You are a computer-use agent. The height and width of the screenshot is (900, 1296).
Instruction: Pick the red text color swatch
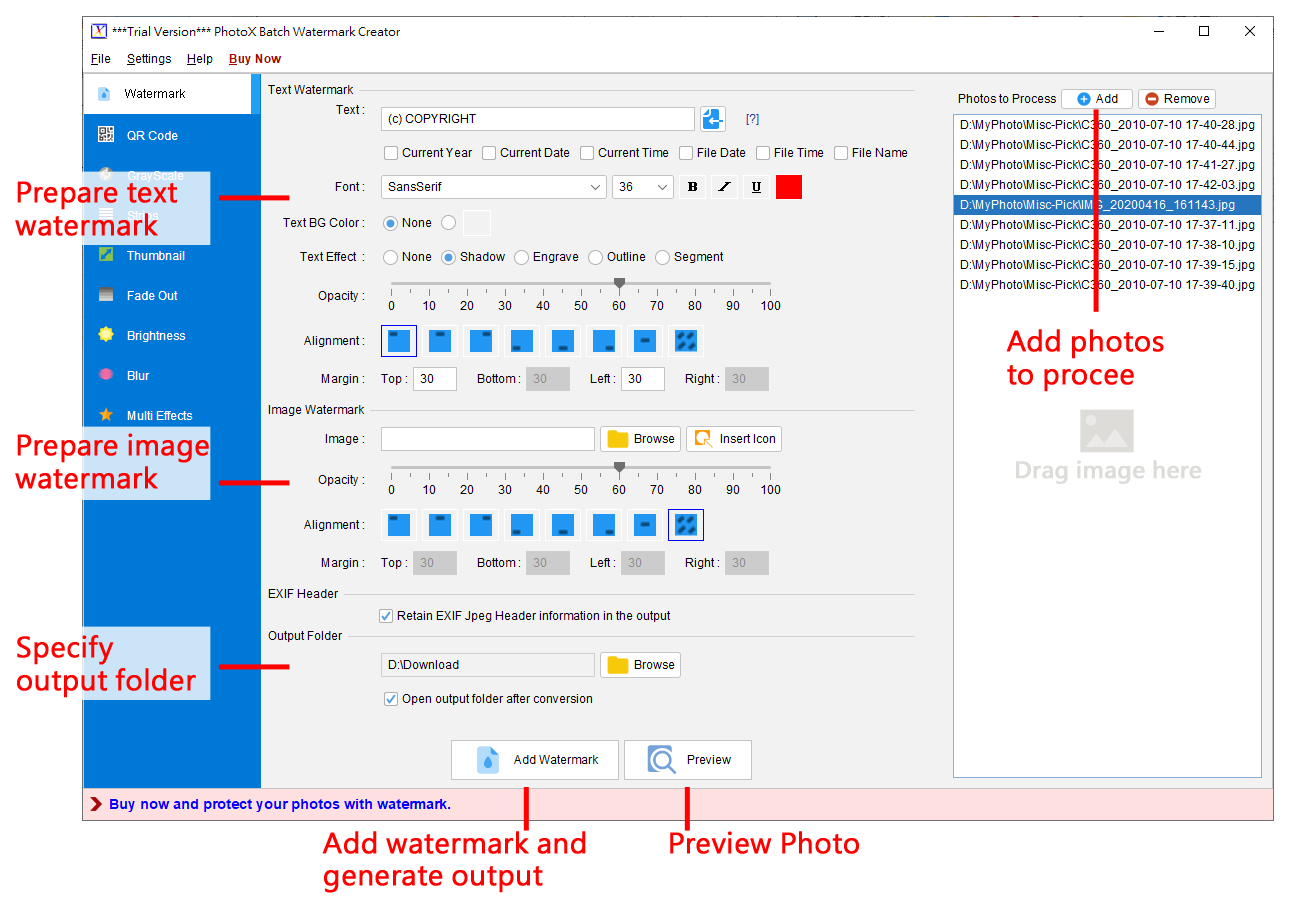point(789,187)
